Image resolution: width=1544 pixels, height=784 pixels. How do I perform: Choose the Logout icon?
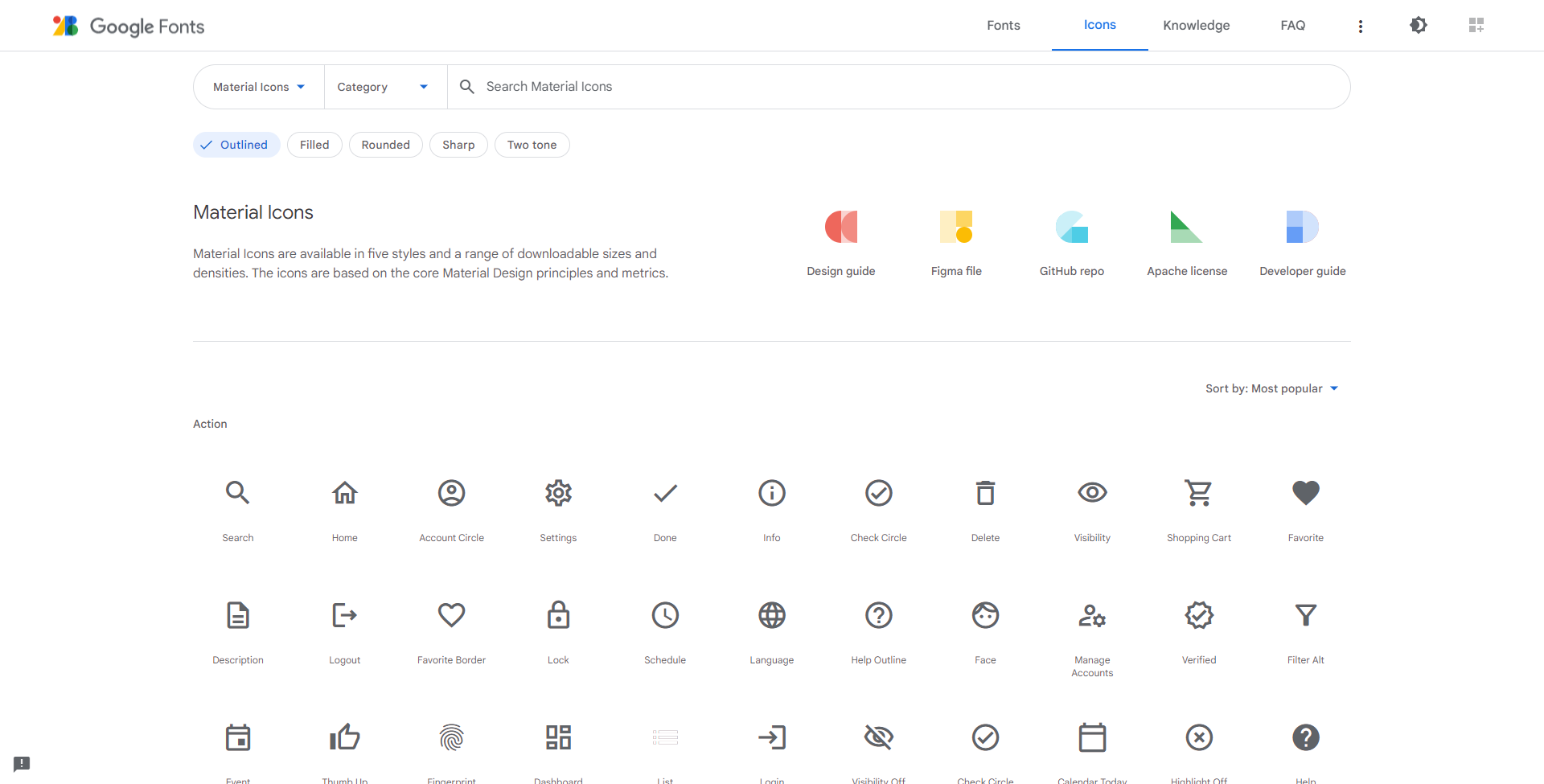[x=345, y=615]
